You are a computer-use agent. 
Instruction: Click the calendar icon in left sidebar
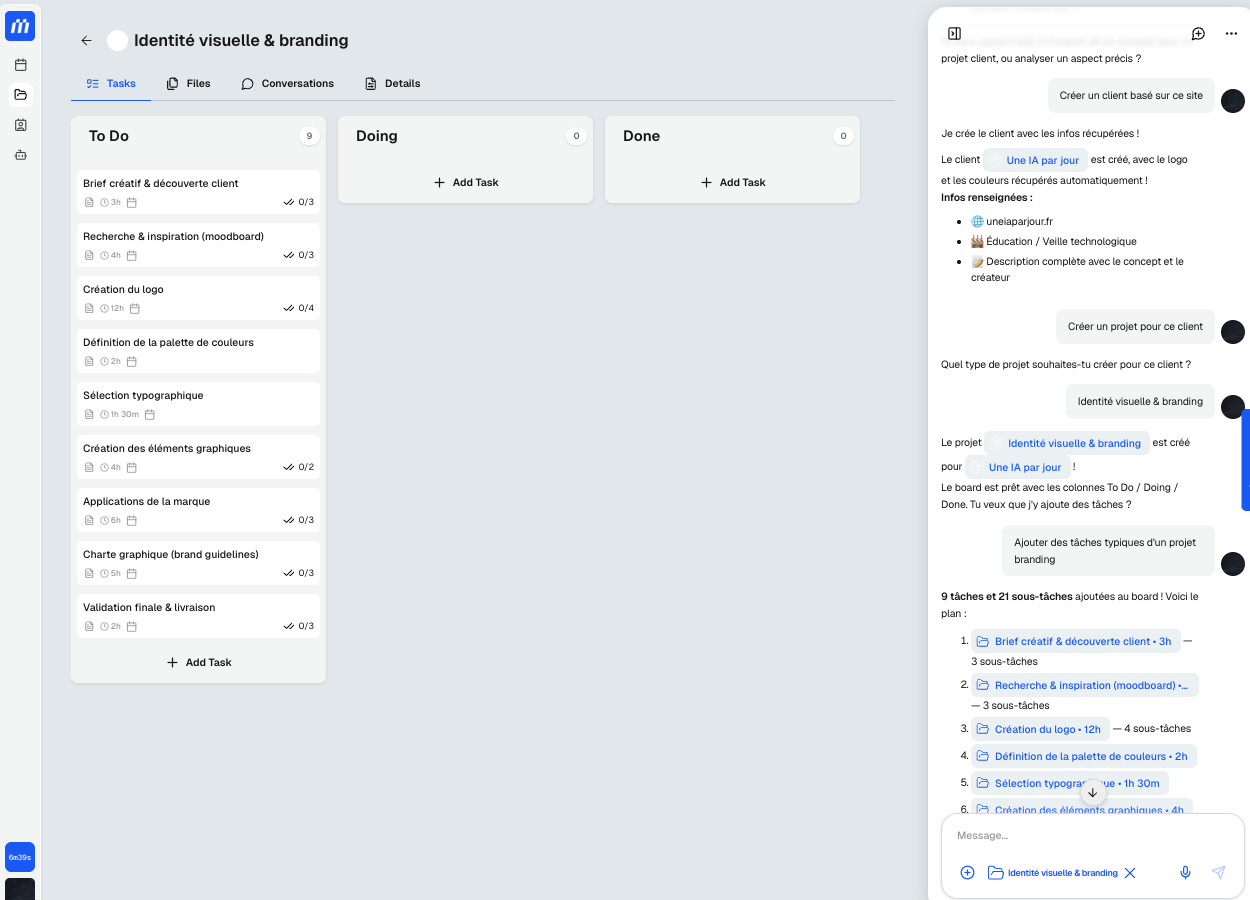20,65
